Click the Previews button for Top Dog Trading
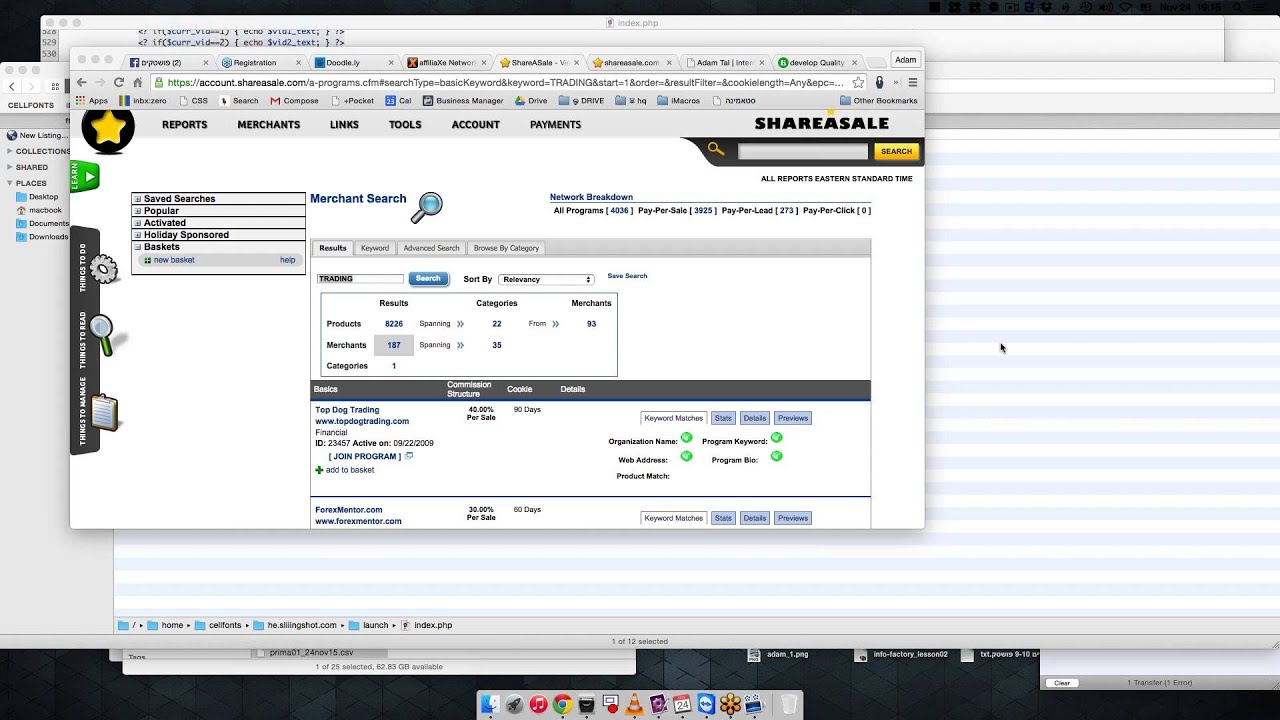1280x720 pixels. pos(793,418)
